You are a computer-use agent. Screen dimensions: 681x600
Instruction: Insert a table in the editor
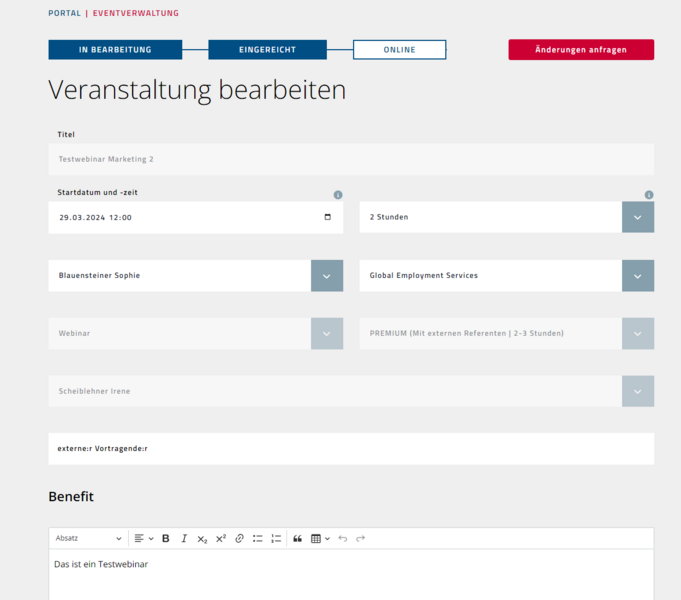tap(316, 538)
